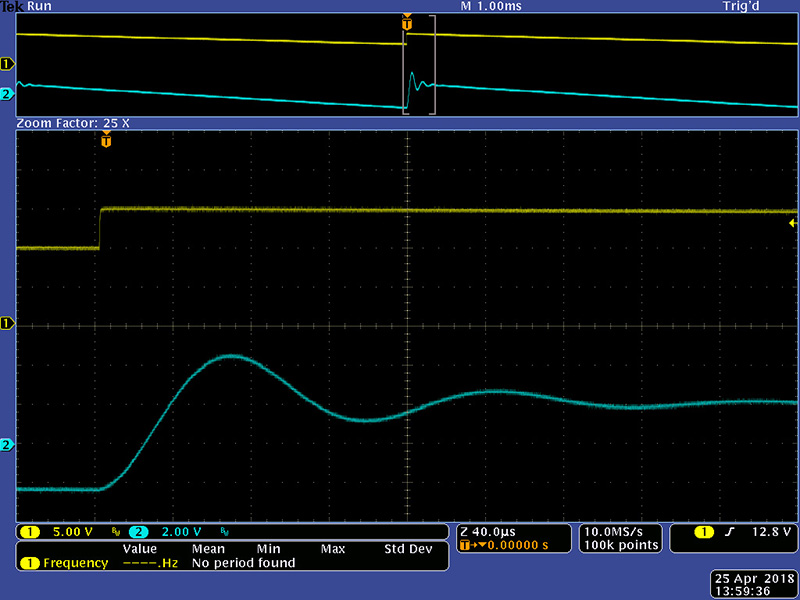The height and width of the screenshot is (600, 800).
Task: Click the channel 1 badge beside Frequency measurement
Action: (x=30, y=563)
